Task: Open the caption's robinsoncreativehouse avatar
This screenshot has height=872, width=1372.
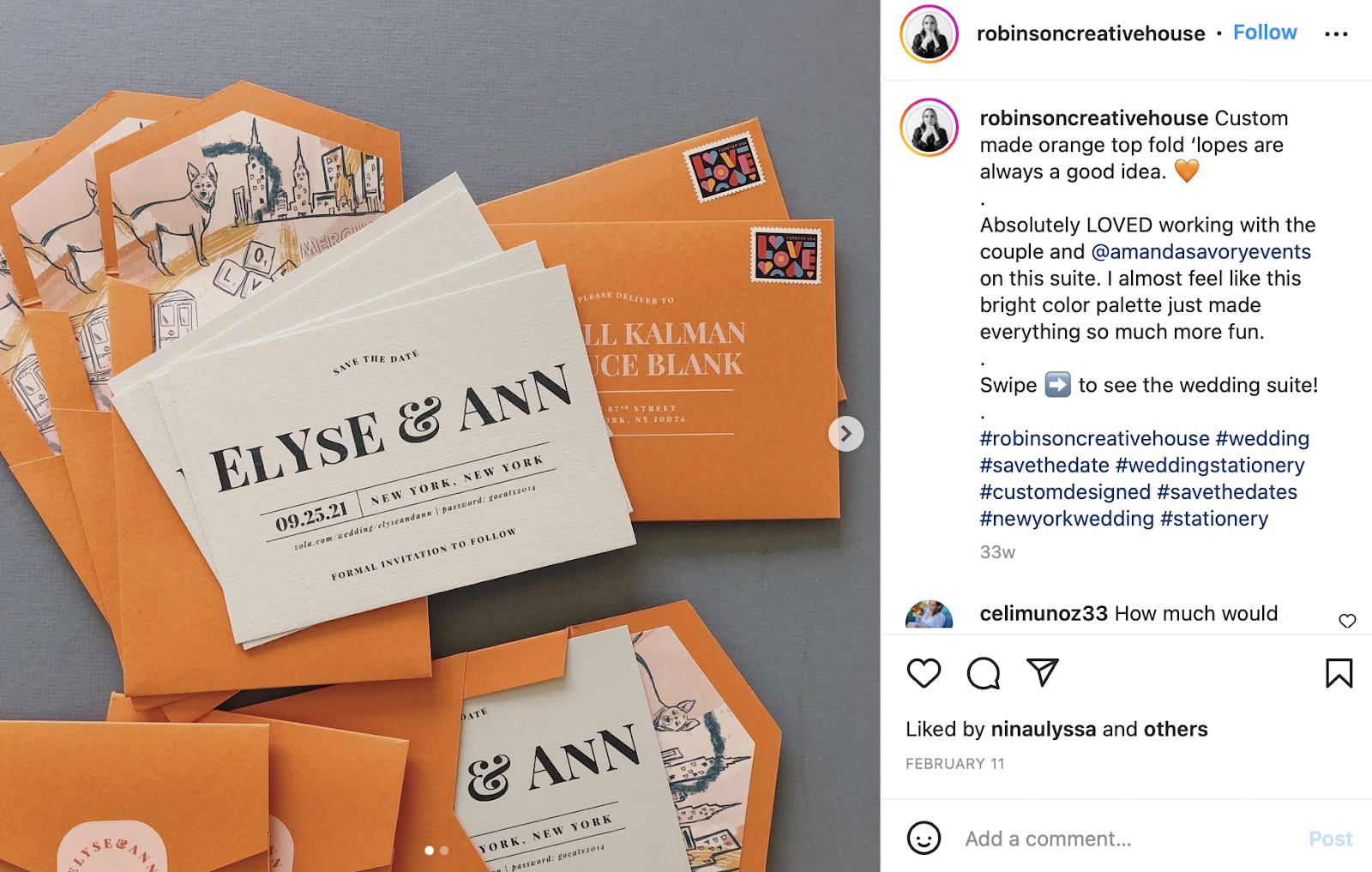Action: (x=929, y=127)
